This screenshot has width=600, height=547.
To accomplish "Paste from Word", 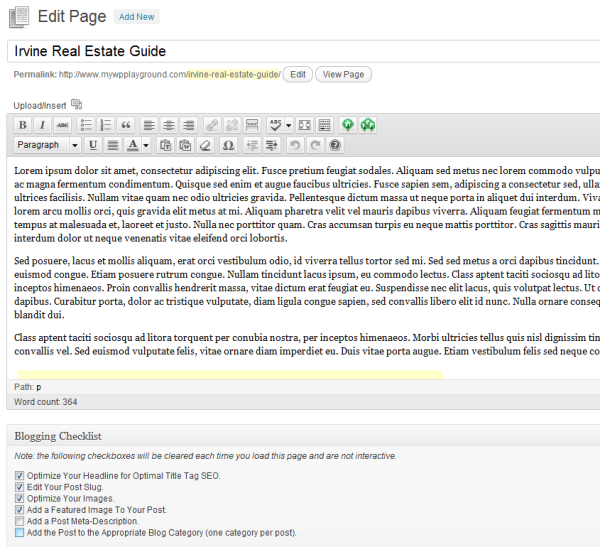I will click(185, 145).
